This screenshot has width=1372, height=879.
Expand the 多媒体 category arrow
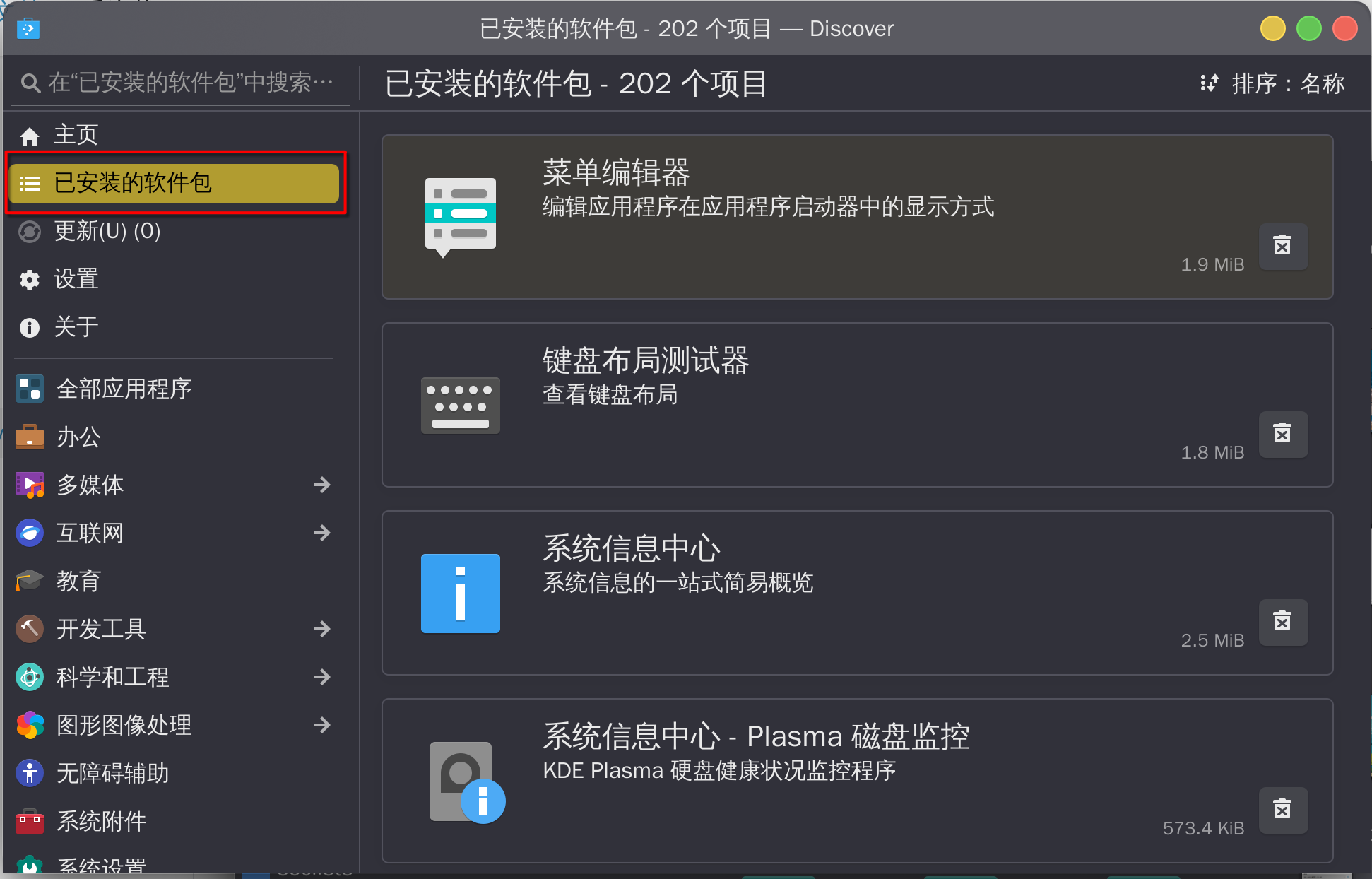pos(322,485)
